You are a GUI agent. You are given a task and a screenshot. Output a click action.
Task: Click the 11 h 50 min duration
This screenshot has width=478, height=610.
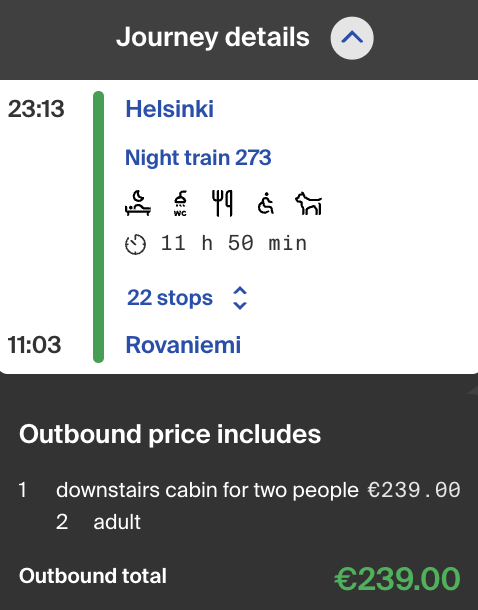[x=234, y=244]
